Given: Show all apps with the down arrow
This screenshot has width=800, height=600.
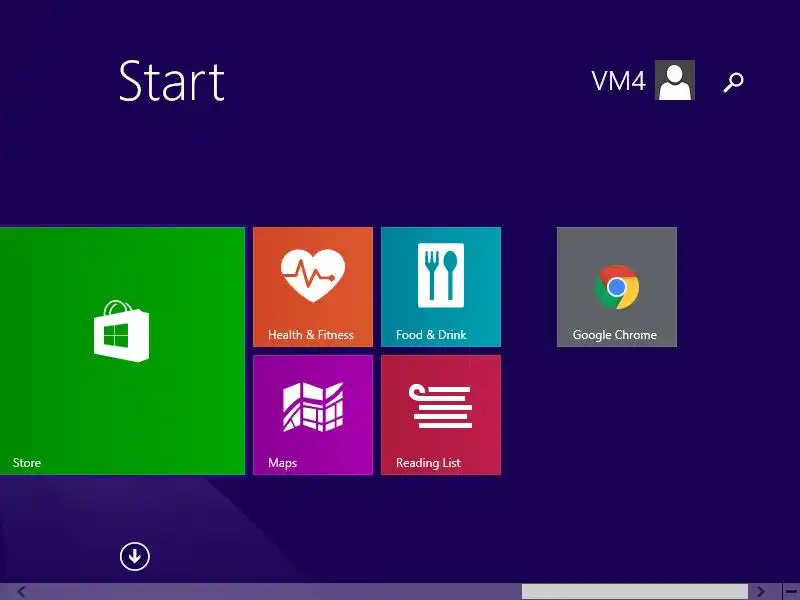Looking at the screenshot, I should [x=135, y=556].
